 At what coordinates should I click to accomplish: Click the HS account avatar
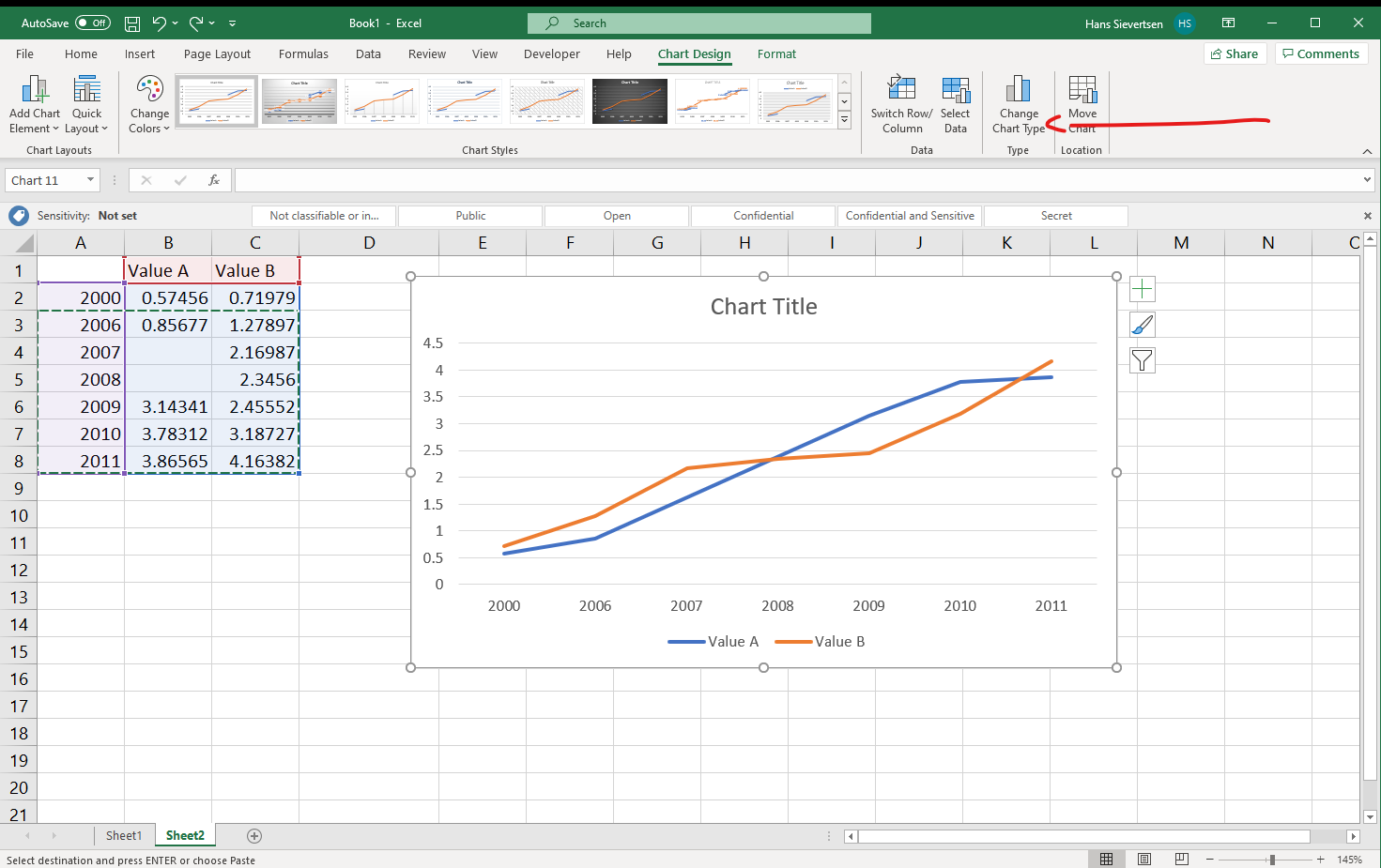(1184, 23)
